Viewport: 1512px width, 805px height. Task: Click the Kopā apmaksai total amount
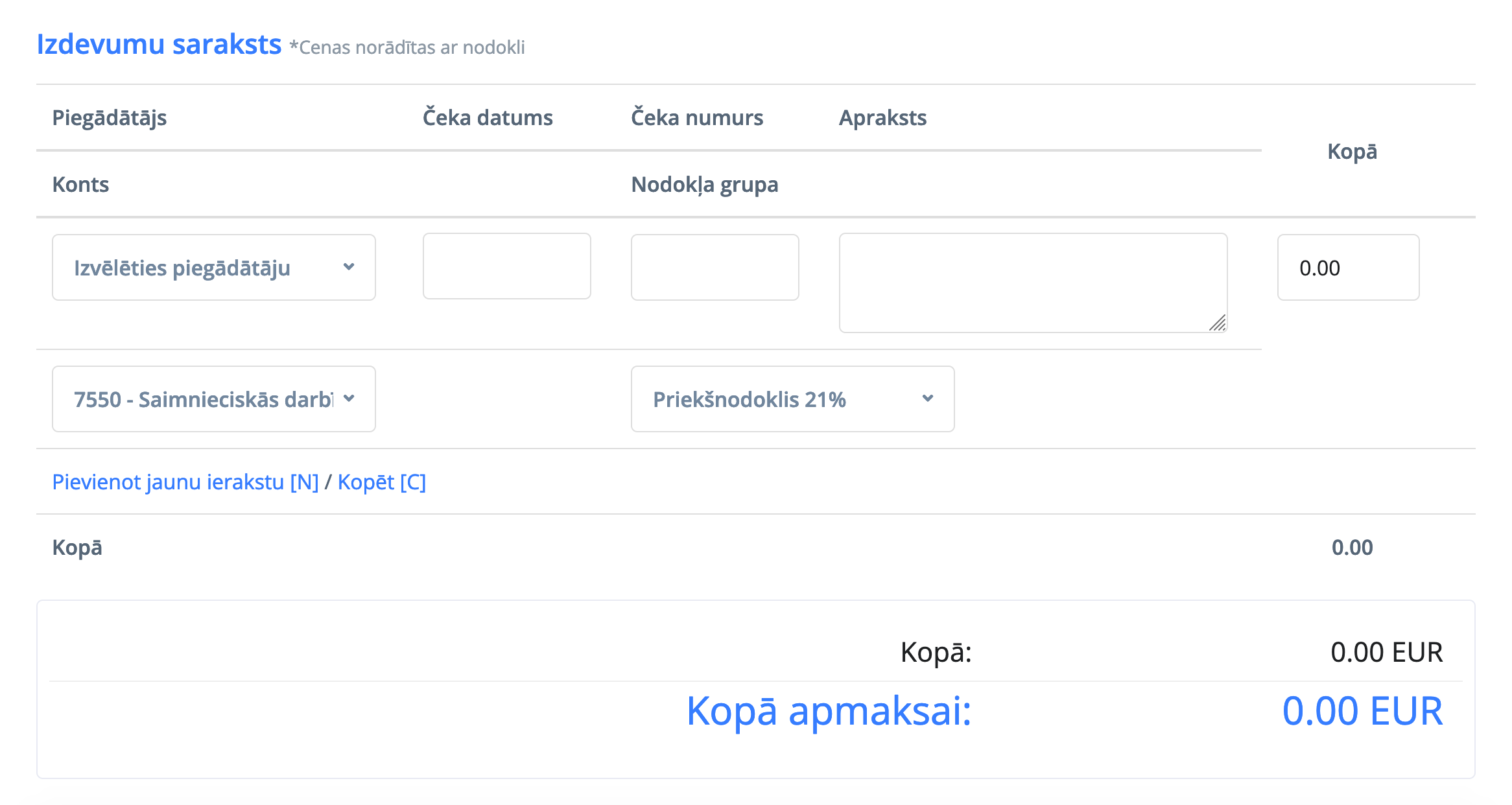click(x=1362, y=711)
